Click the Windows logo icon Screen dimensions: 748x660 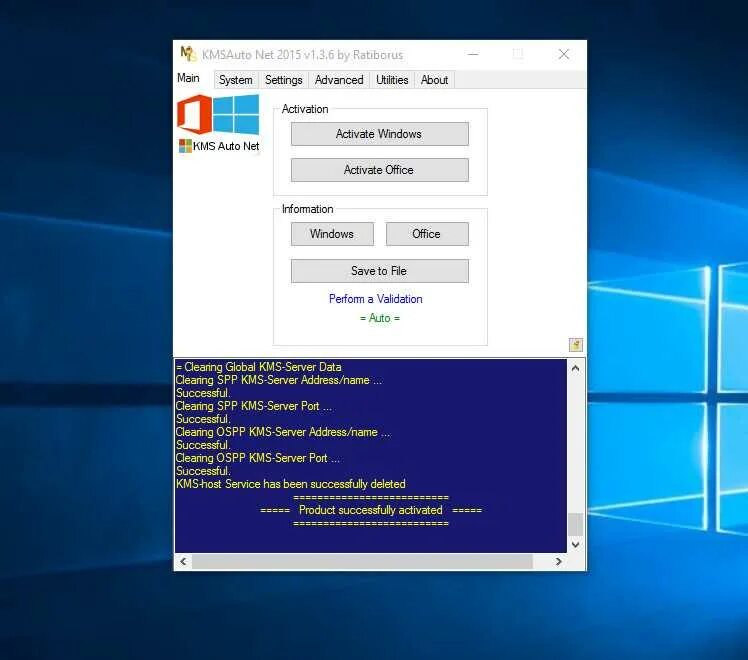click(236, 114)
